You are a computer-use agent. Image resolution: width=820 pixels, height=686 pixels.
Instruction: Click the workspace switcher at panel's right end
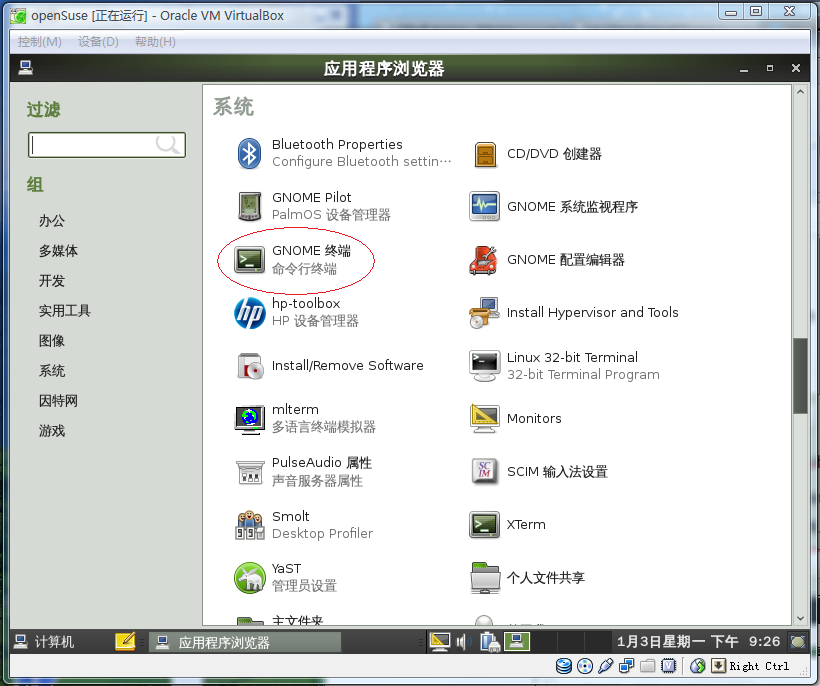798,642
